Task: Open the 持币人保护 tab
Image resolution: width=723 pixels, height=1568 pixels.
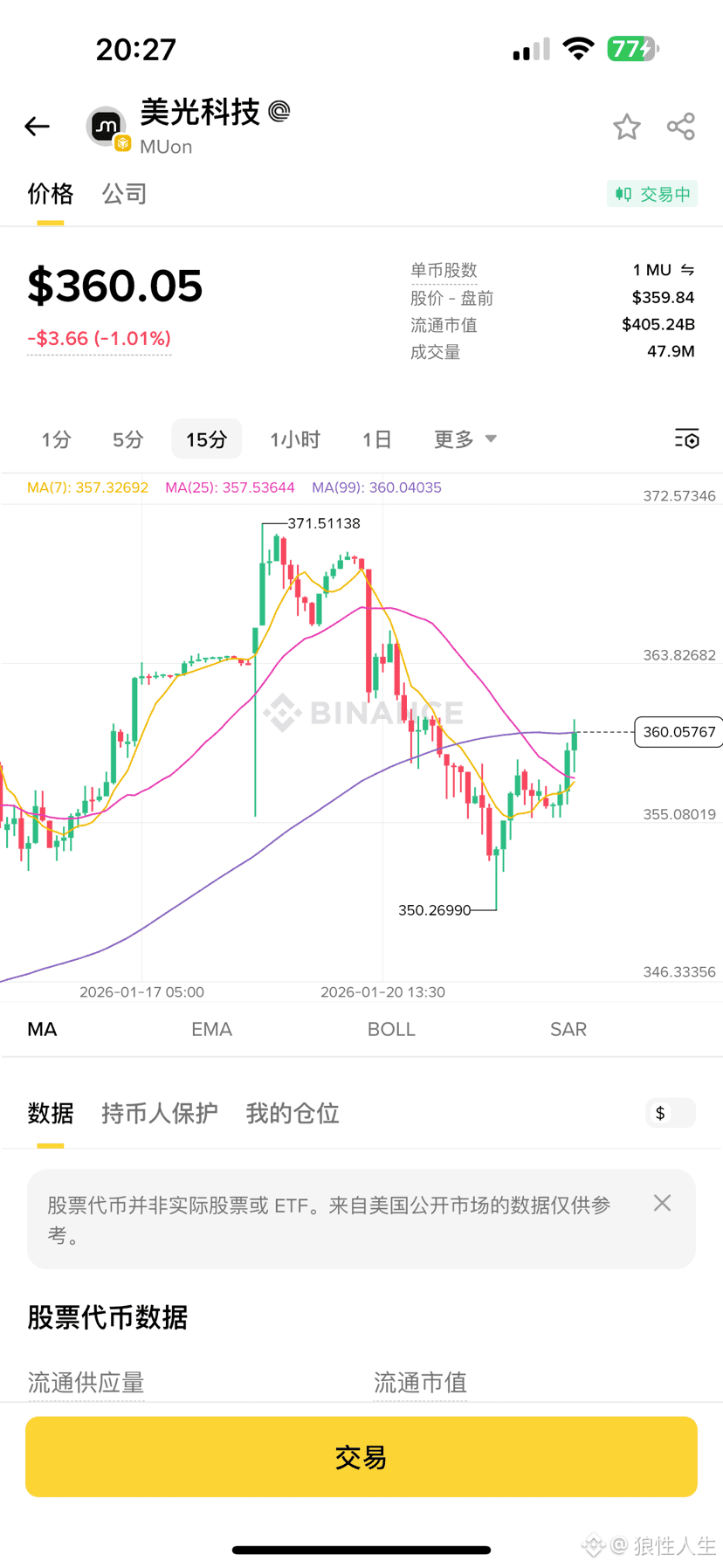Action: click(x=160, y=1114)
